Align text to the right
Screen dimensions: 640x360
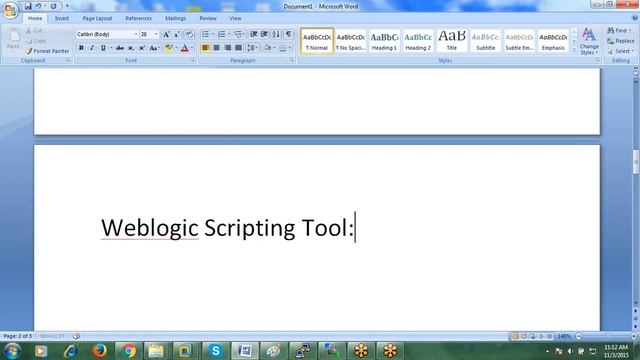coord(227,48)
